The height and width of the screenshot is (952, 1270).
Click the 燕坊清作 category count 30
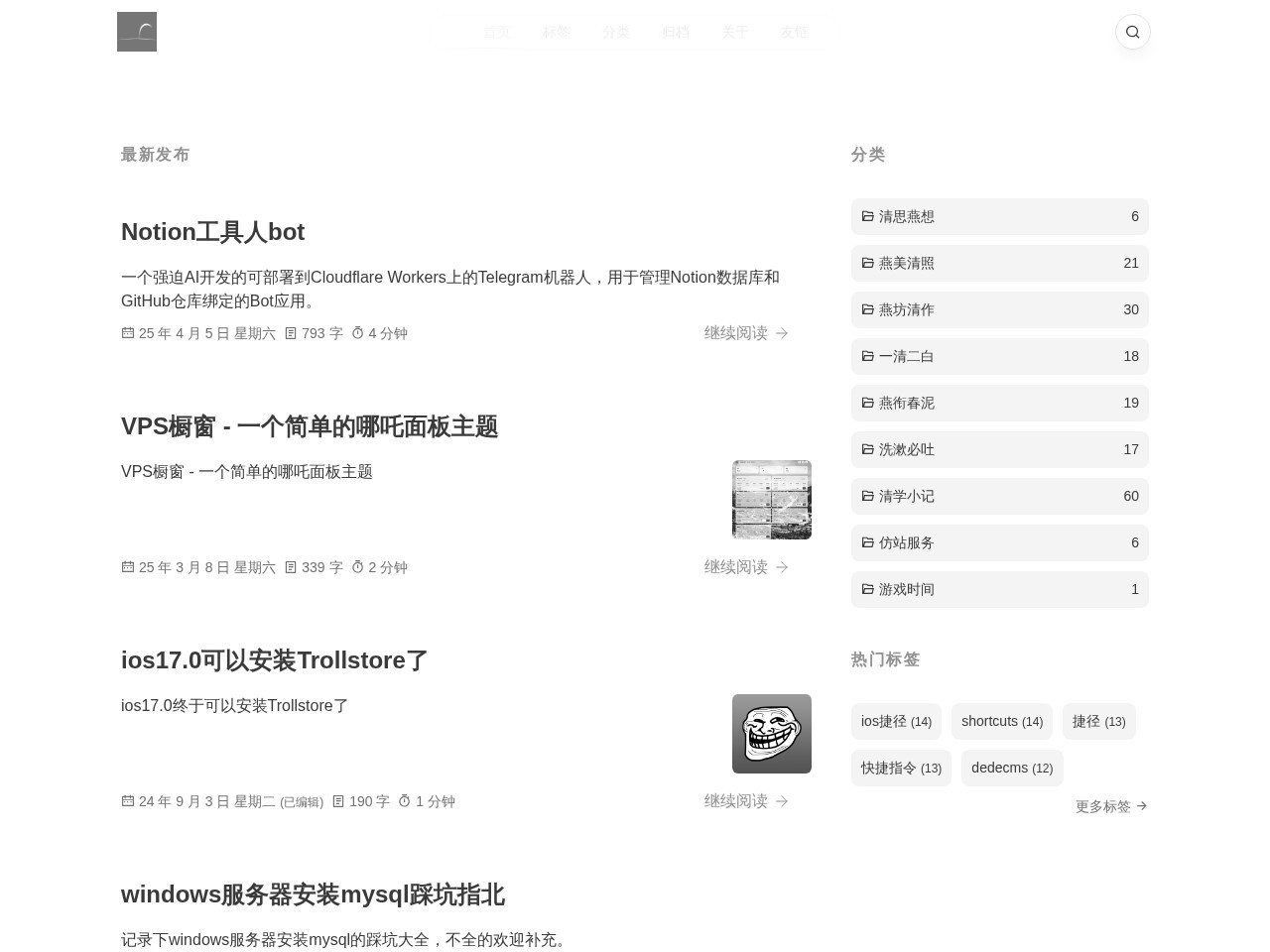coord(1131,309)
